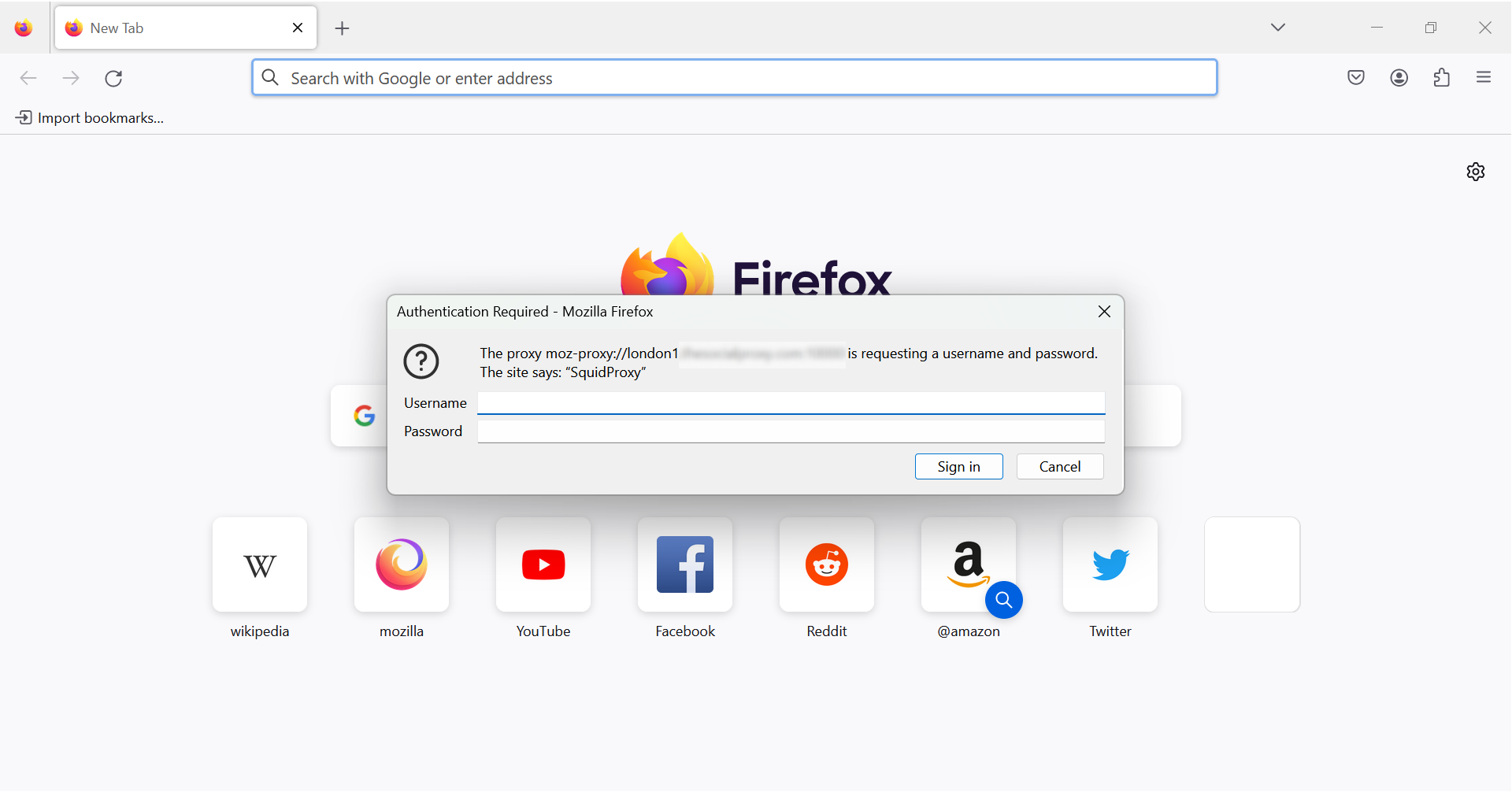
Task: Click the empty shortcut tile placeholder
Action: pyautogui.click(x=1252, y=564)
